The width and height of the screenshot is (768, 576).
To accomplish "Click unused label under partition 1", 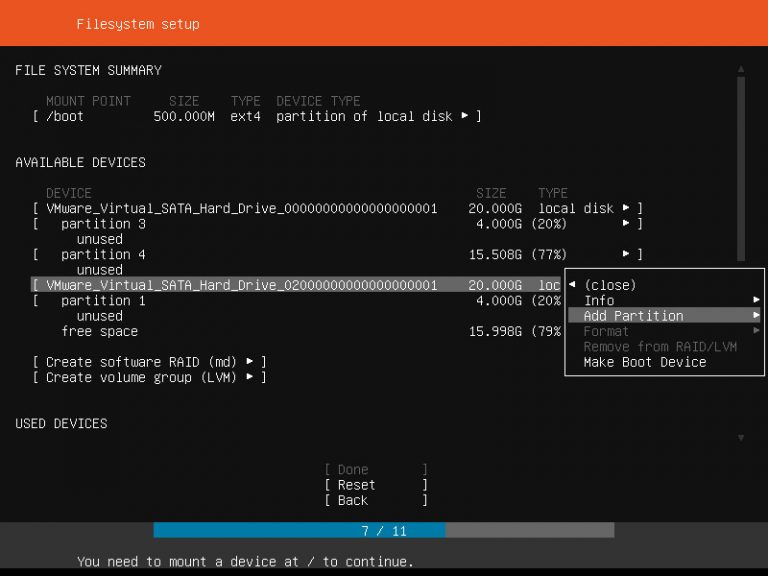I will [99, 316].
